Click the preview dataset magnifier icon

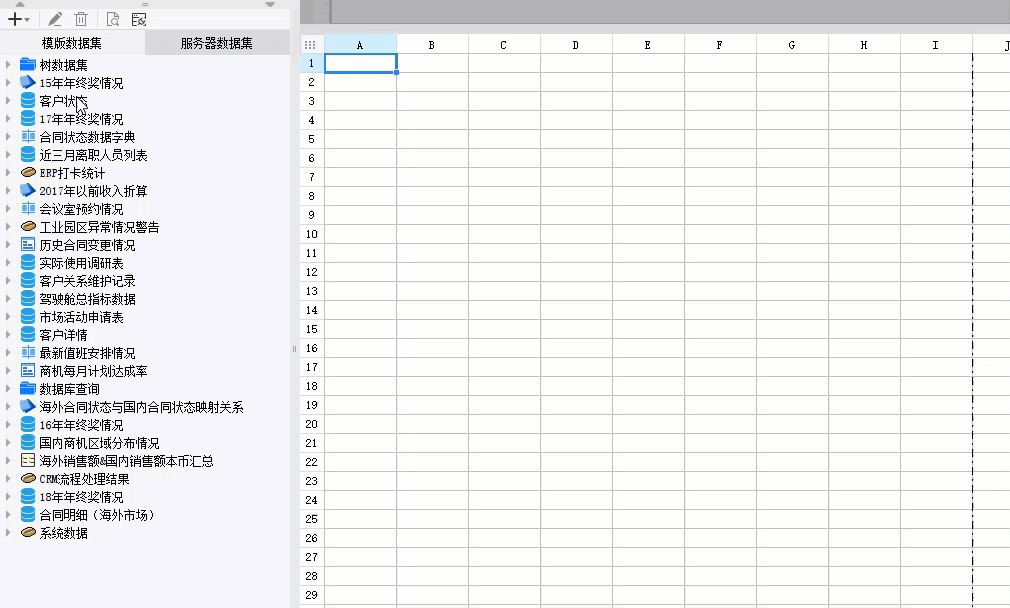(x=113, y=19)
